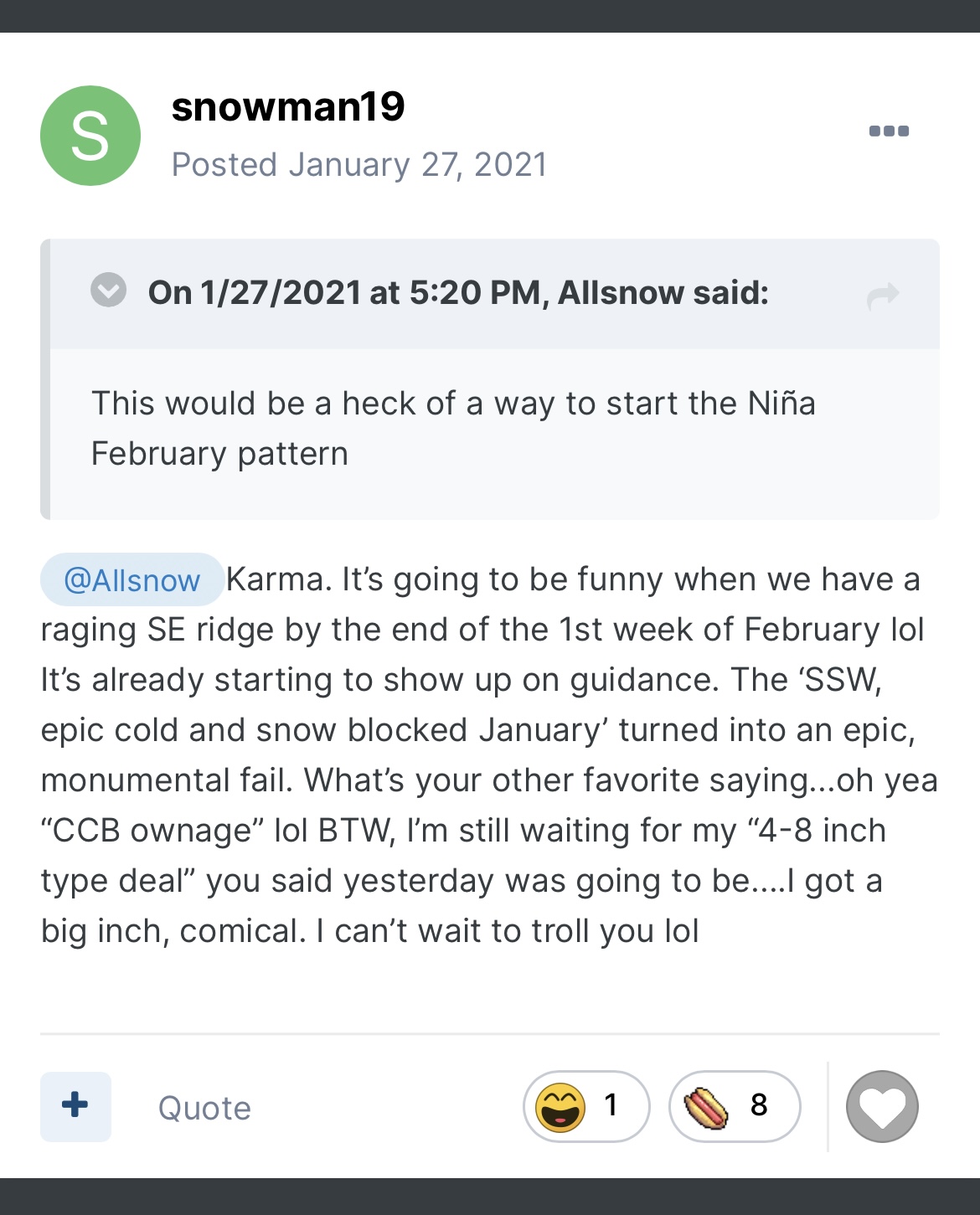Click the quoted 'Niña February pattern' text

tap(452, 428)
